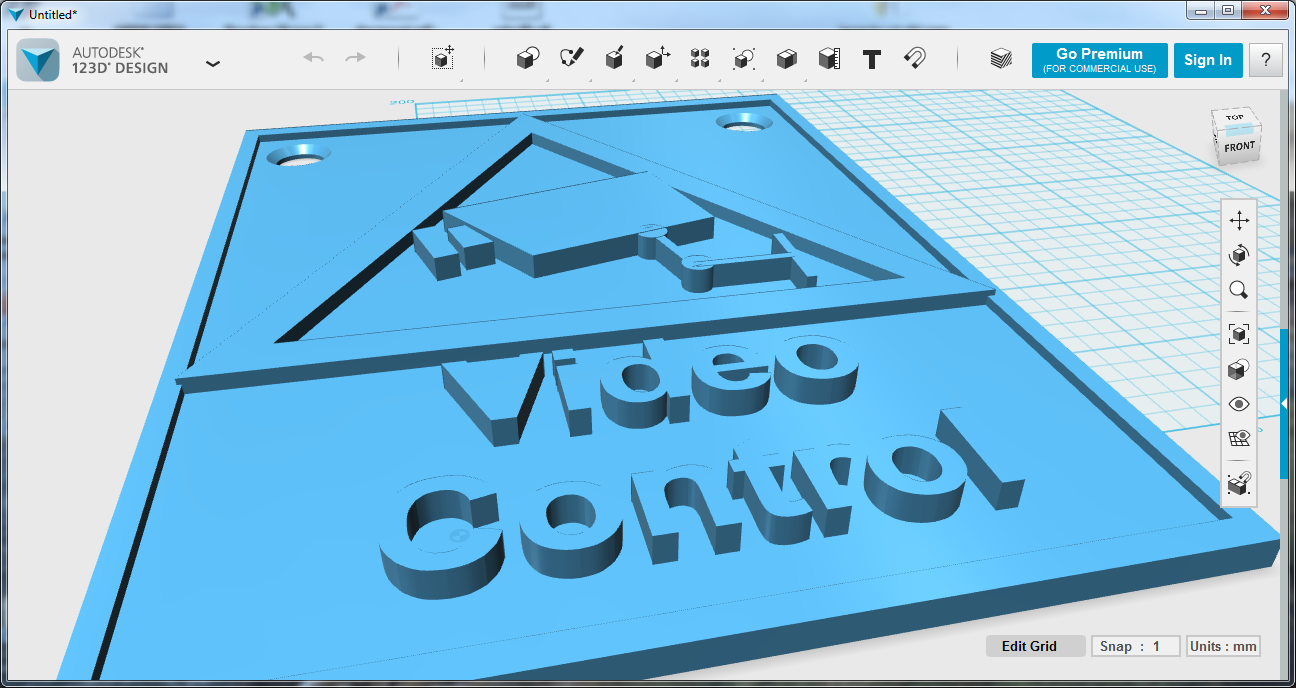Select the Text tool
The height and width of the screenshot is (688, 1296).
point(872,59)
